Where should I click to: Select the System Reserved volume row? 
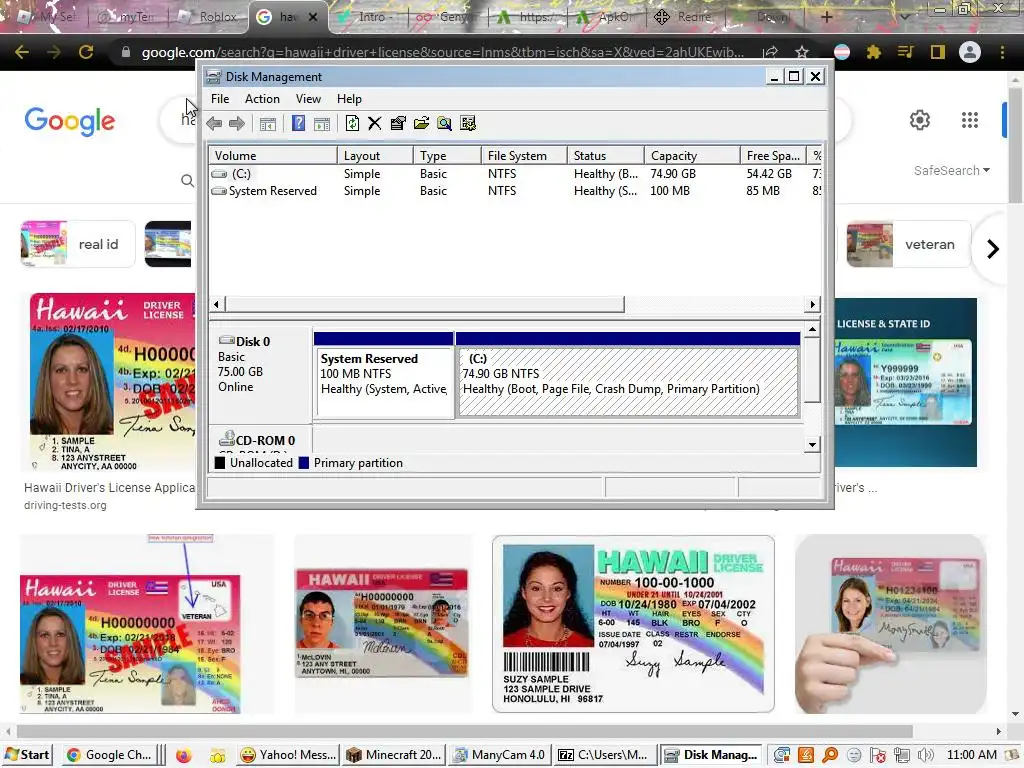click(x=515, y=191)
